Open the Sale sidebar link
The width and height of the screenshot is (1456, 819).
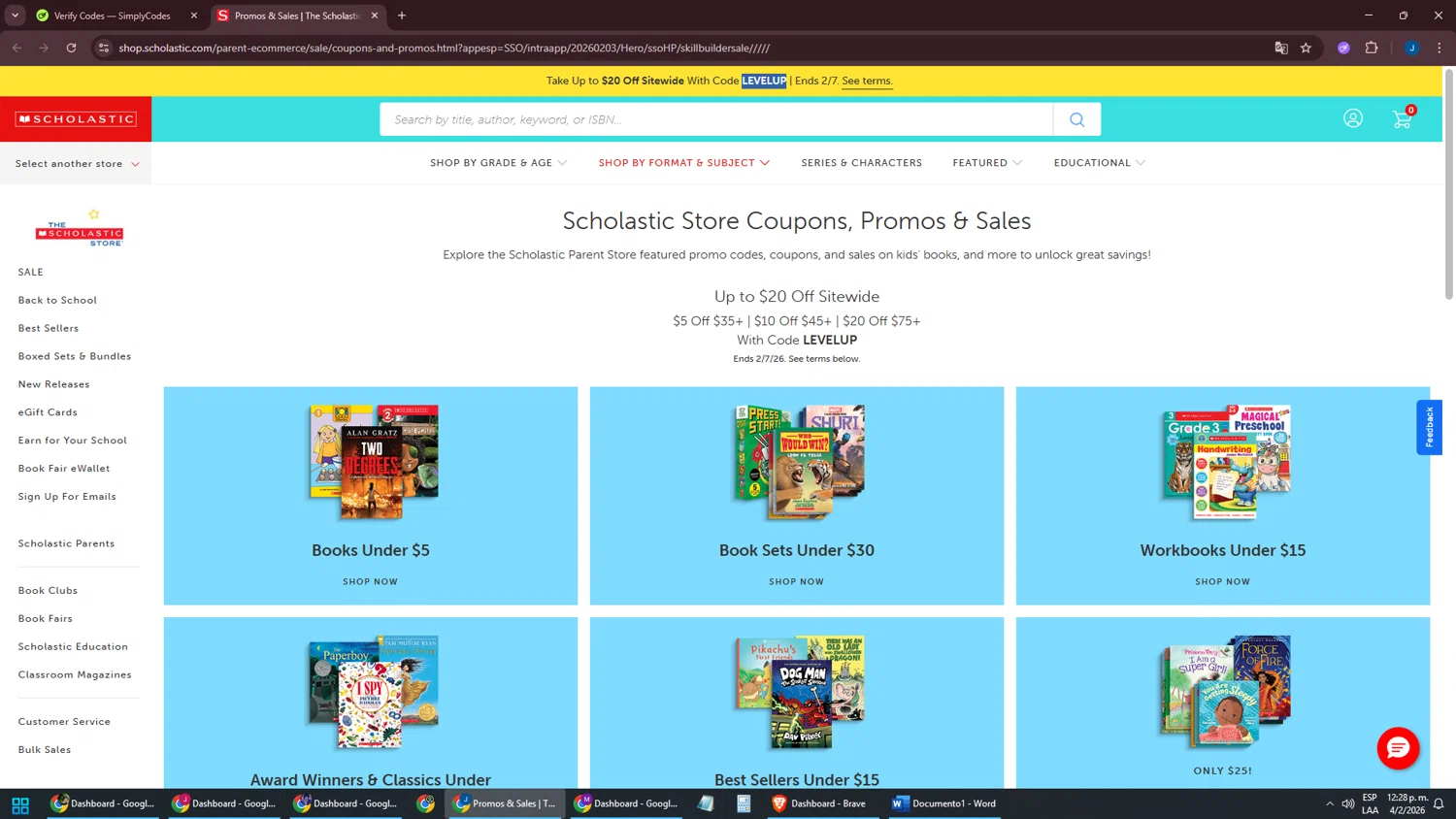click(30, 273)
